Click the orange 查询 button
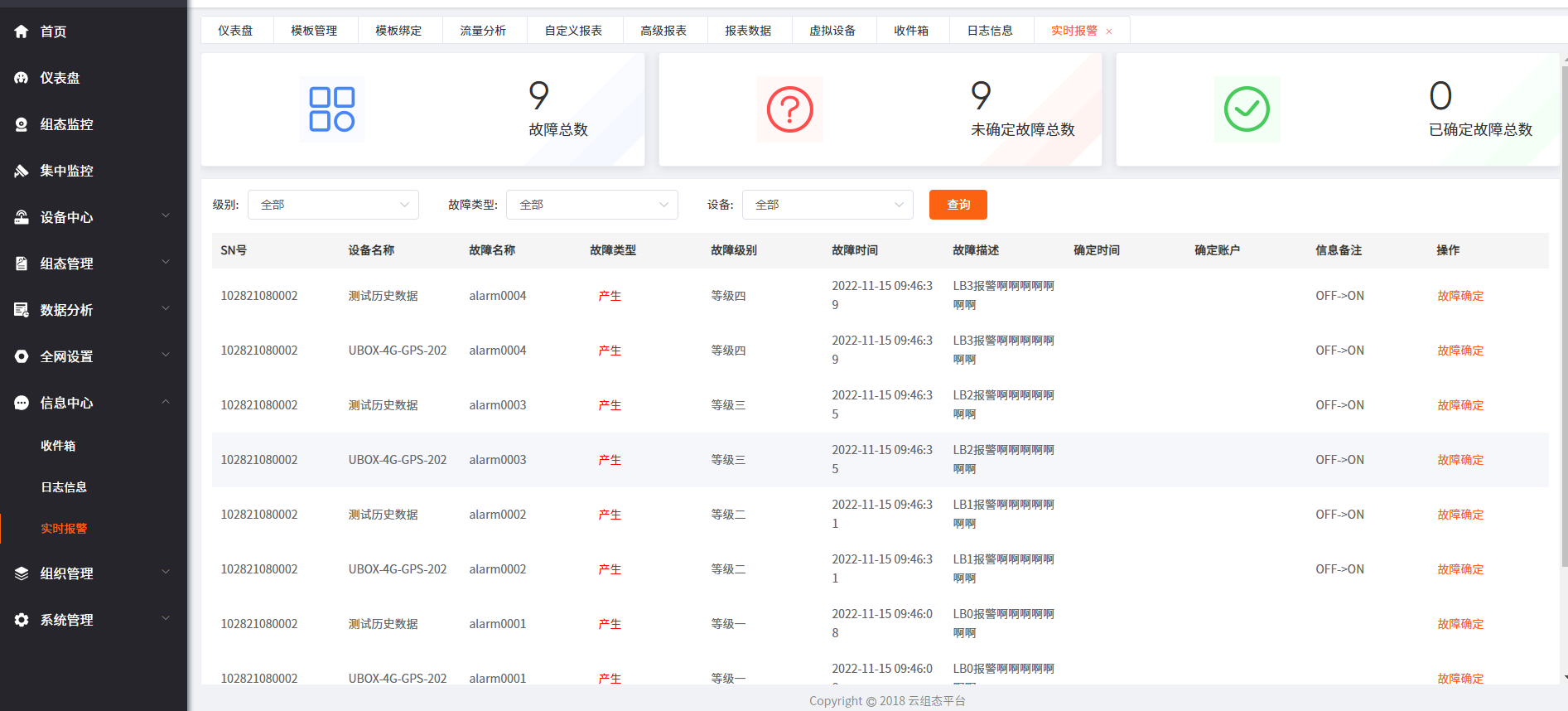This screenshot has width=1568, height=711. 958,205
